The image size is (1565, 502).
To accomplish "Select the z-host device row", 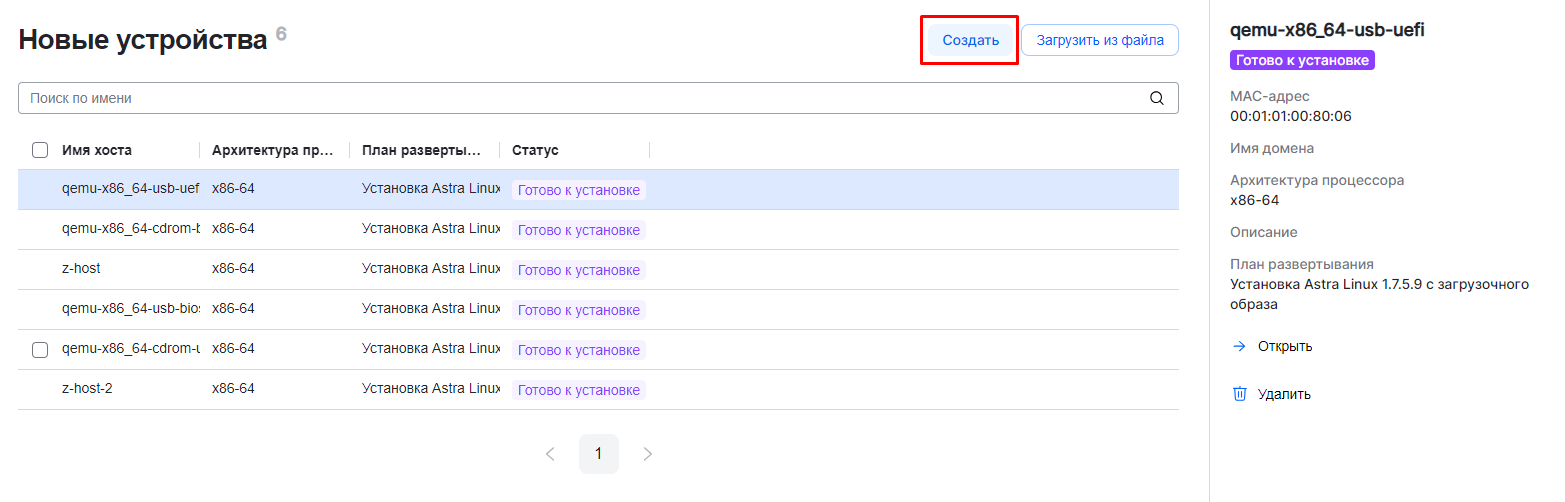I will 81,269.
